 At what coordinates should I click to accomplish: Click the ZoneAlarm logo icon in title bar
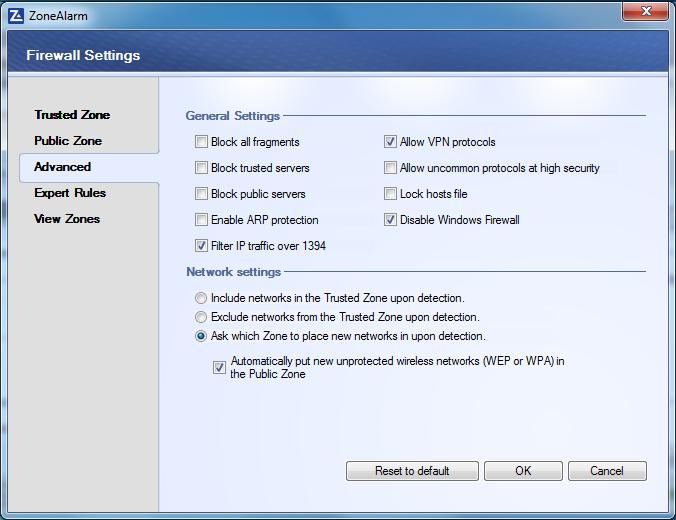point(16,16)
